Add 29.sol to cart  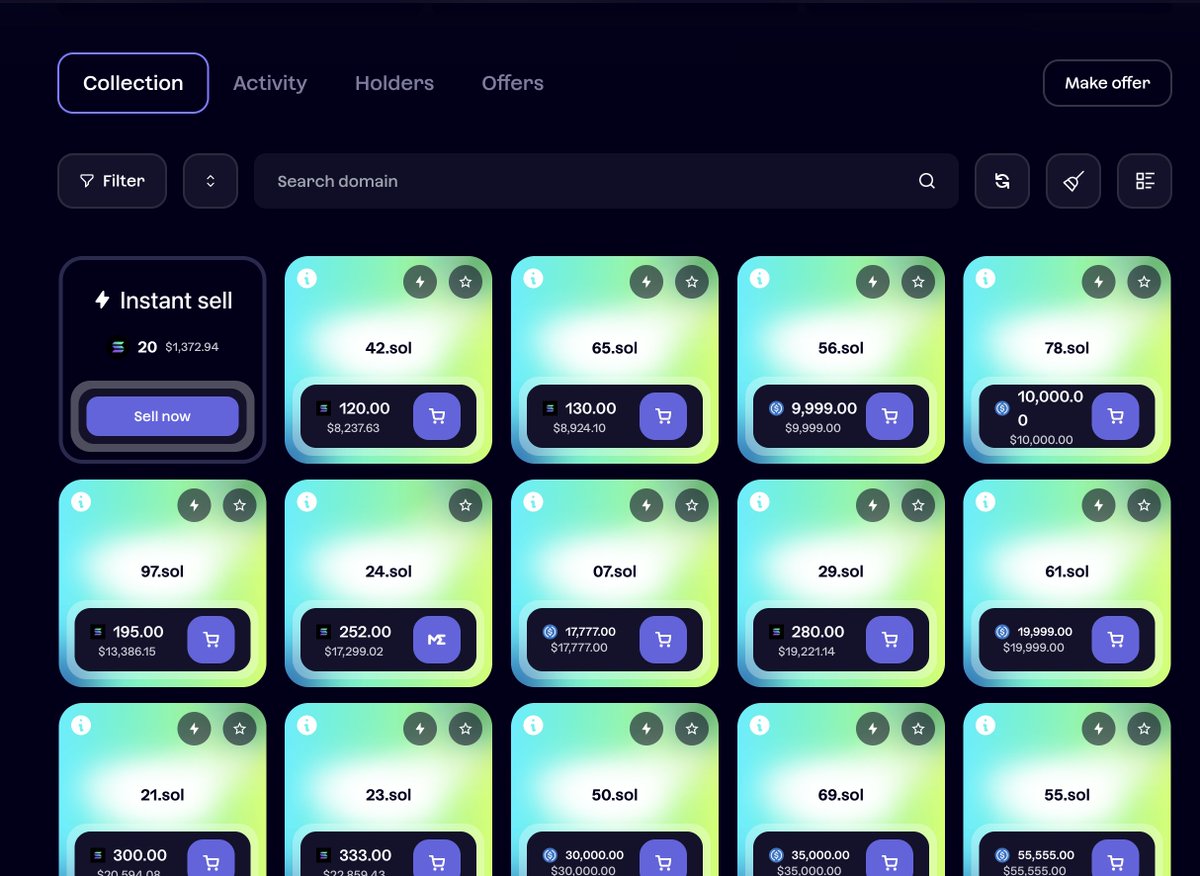click(x=889, y=640)
